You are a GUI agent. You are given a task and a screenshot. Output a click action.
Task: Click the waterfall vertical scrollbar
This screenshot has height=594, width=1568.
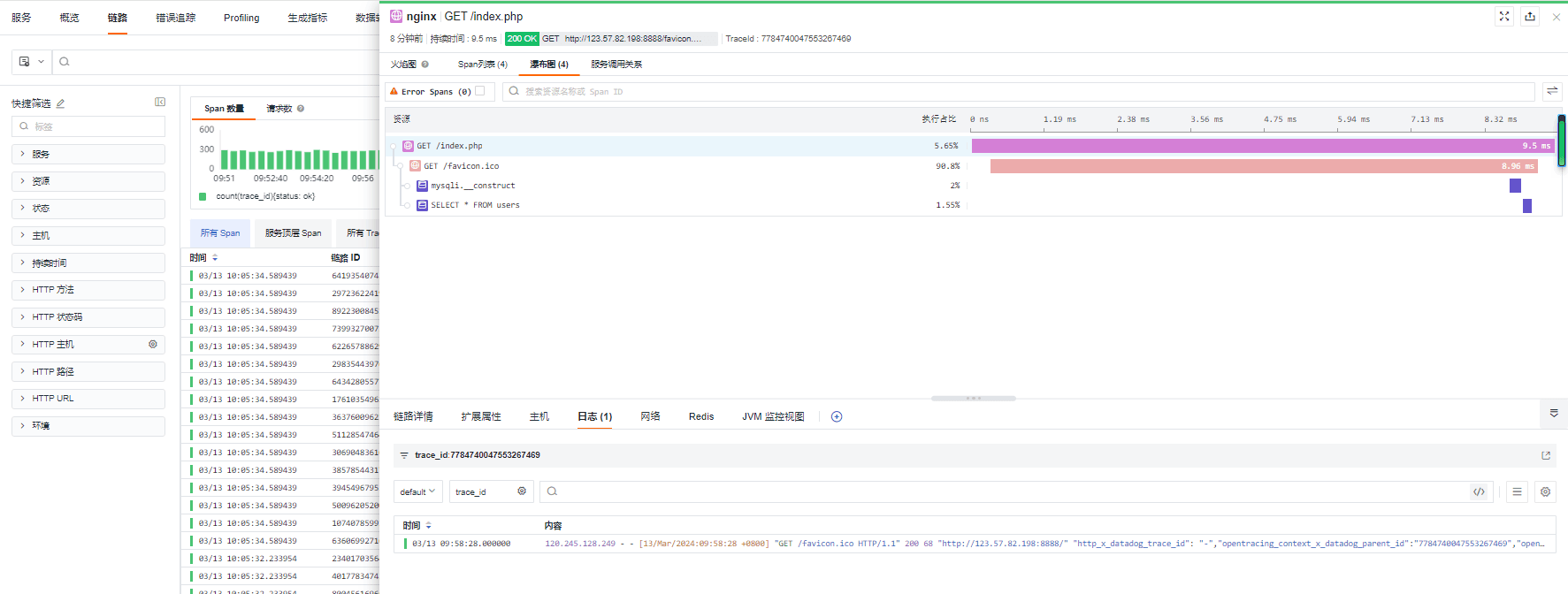tap(1562, 141)
